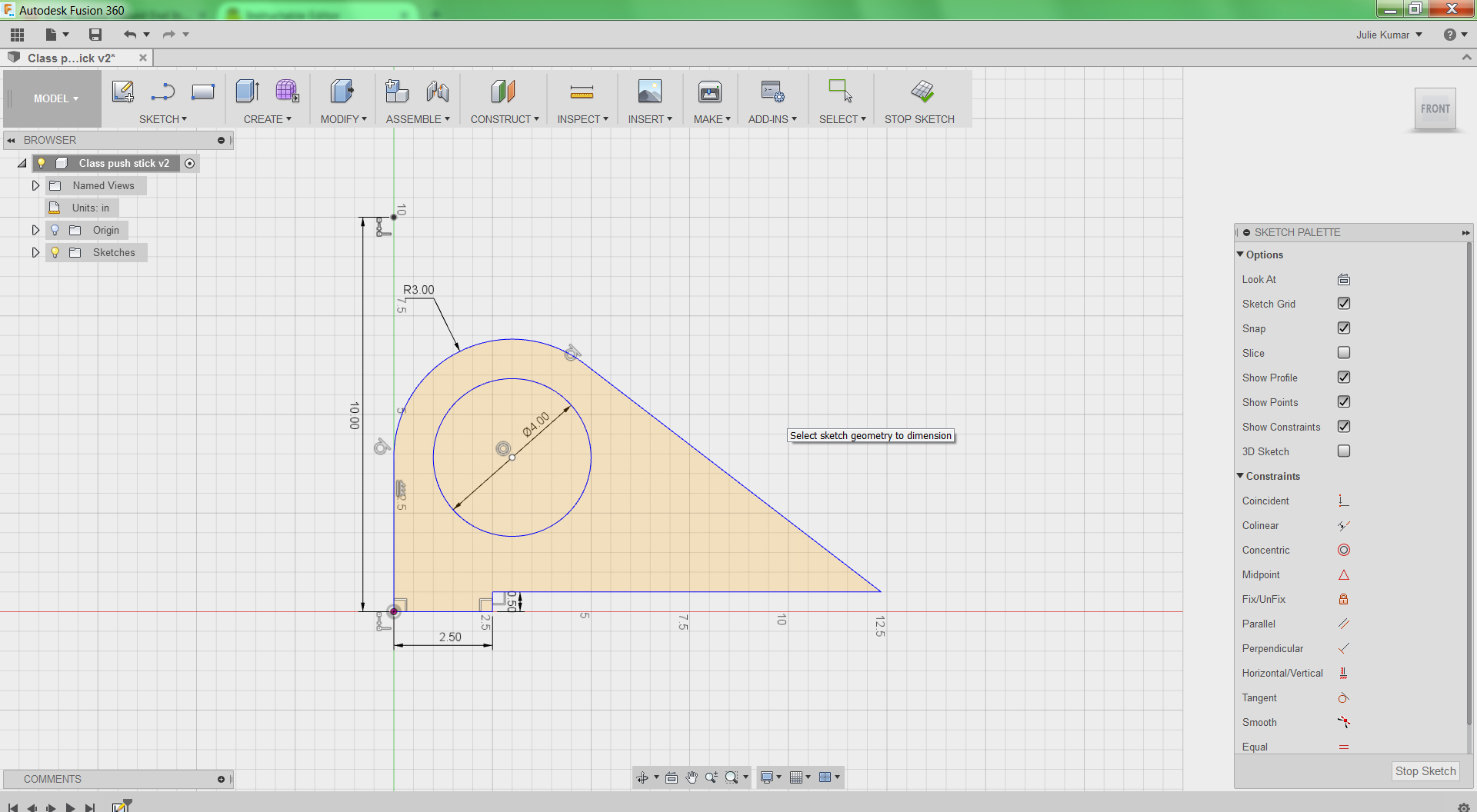Select the Fix/UnFix constraint lock icon
Image resolution: width=1477 pixels, height=812 pixels.
point(1344,599)
